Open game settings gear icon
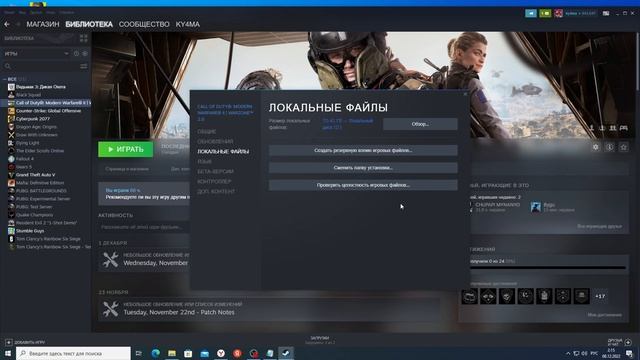Viewport: 640px width, 360px height. coord(596,147)
